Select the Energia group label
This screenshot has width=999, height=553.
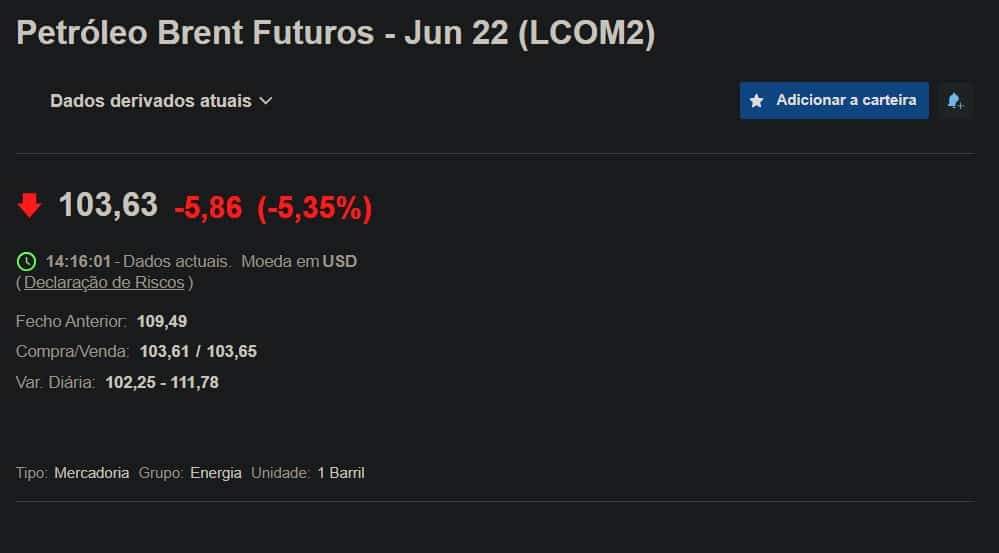216,473
